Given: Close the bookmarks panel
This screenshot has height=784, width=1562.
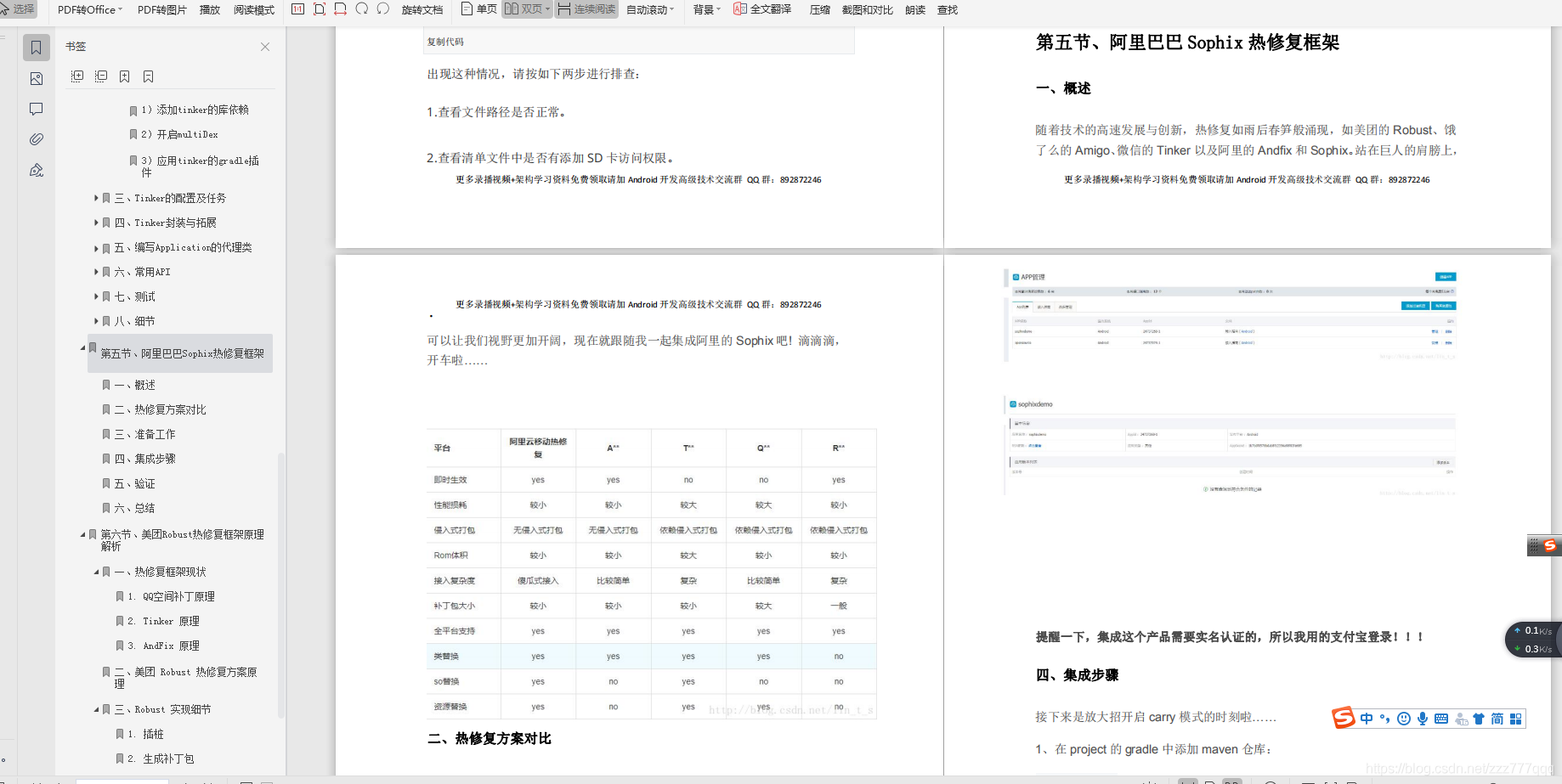Looking at the screenshot, I should [265, 47].
